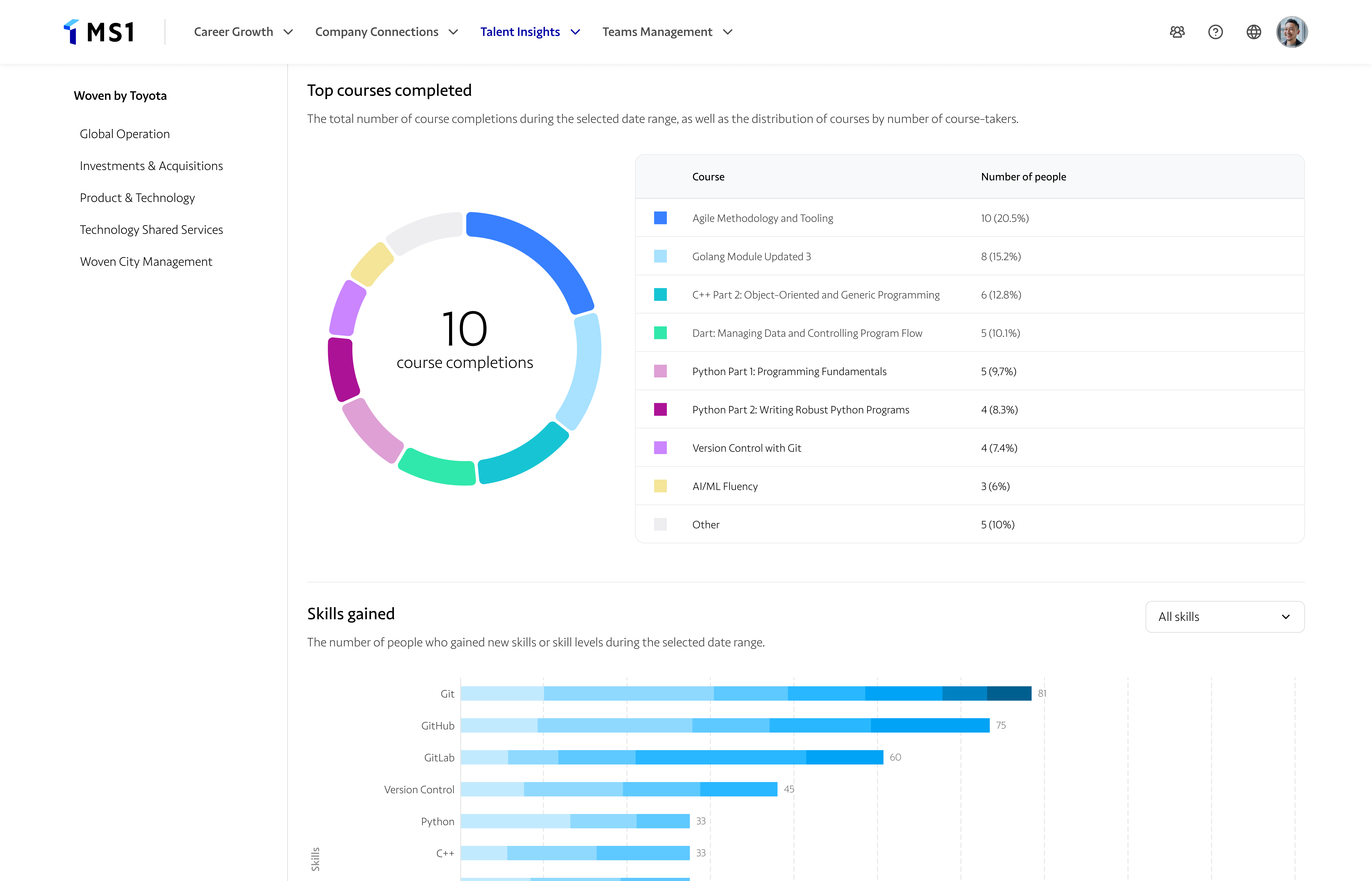Select Global Operation in sidebar
Screen dimensions: 1372x881
(x=125, y=134)
